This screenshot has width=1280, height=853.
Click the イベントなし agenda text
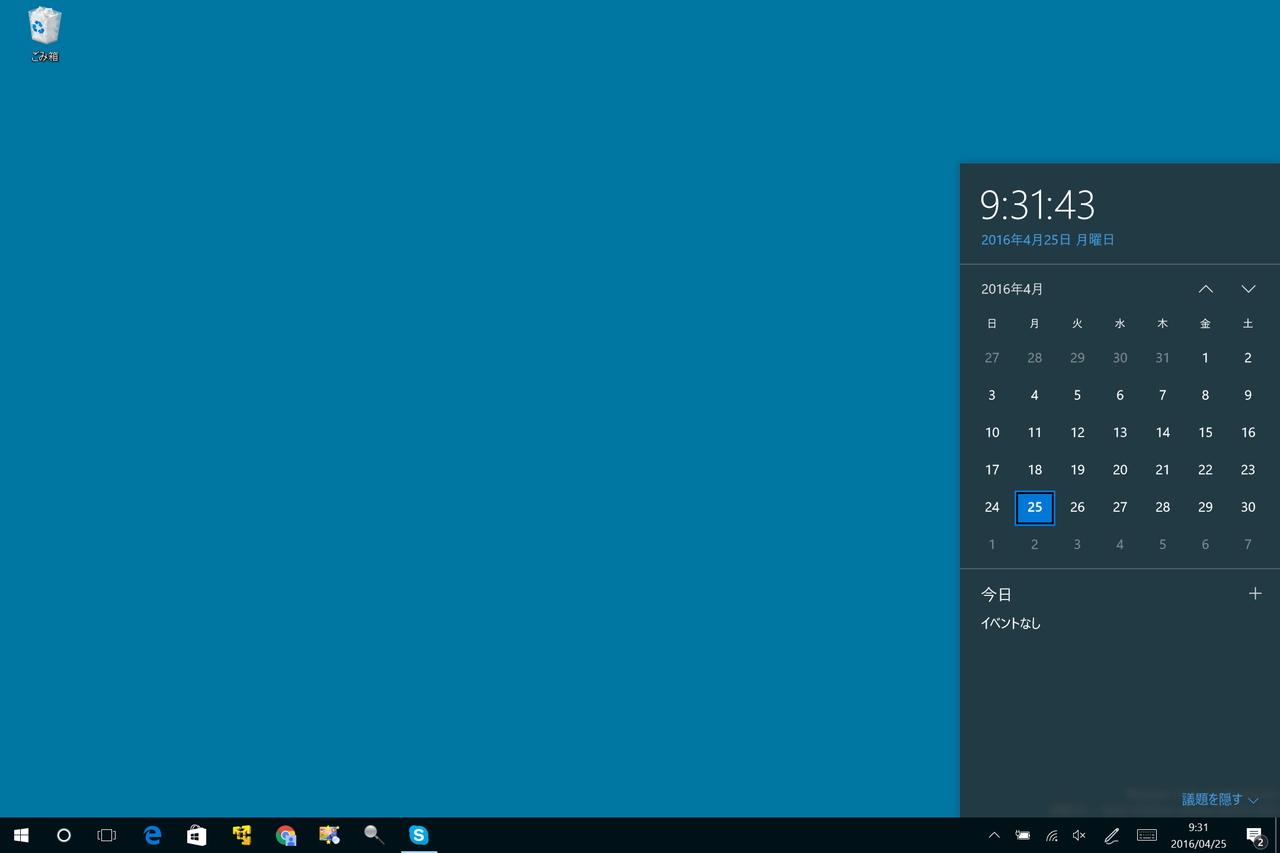click(1010, 624)
